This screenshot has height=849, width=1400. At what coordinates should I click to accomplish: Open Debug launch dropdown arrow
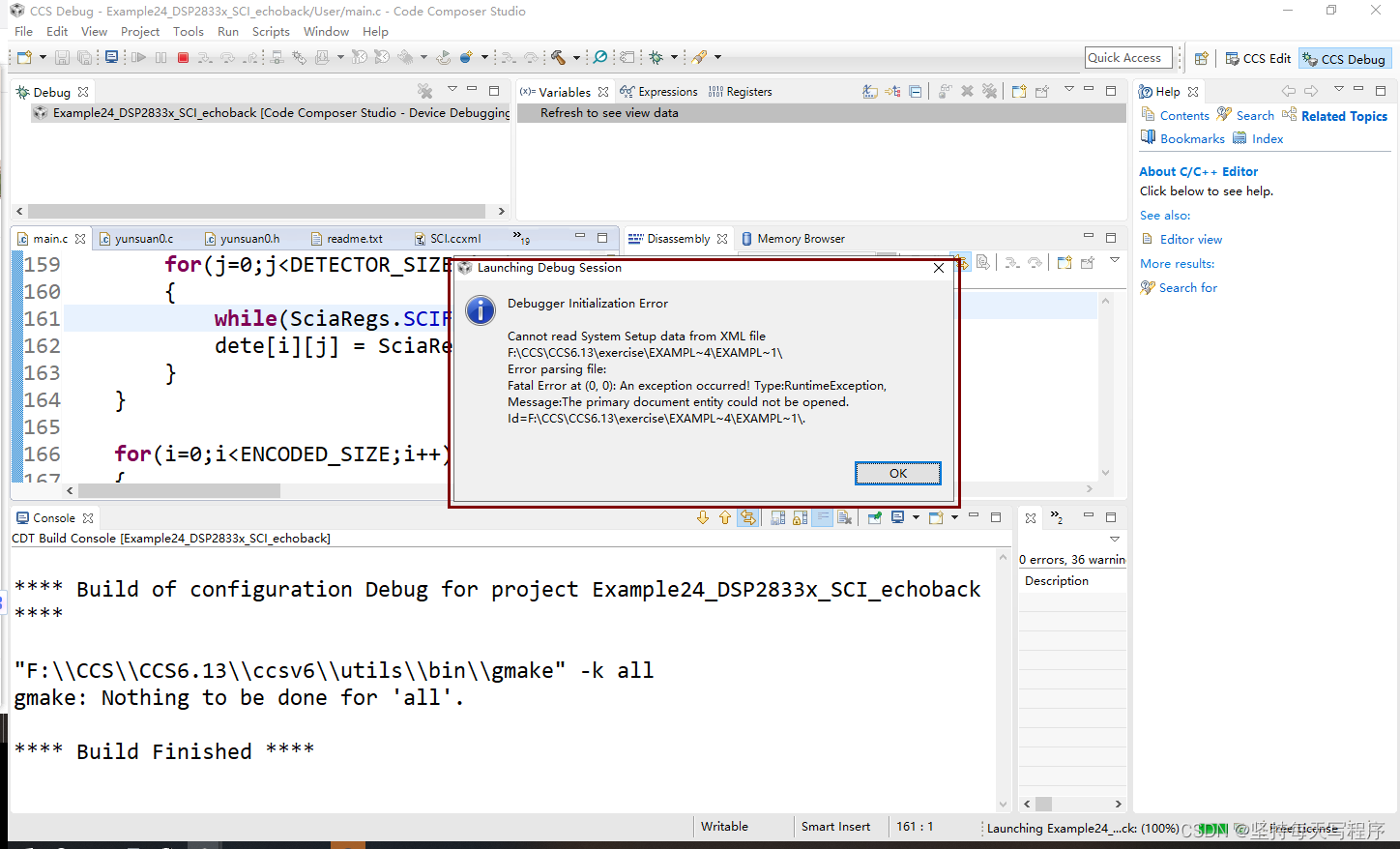[x=674, y=58]
